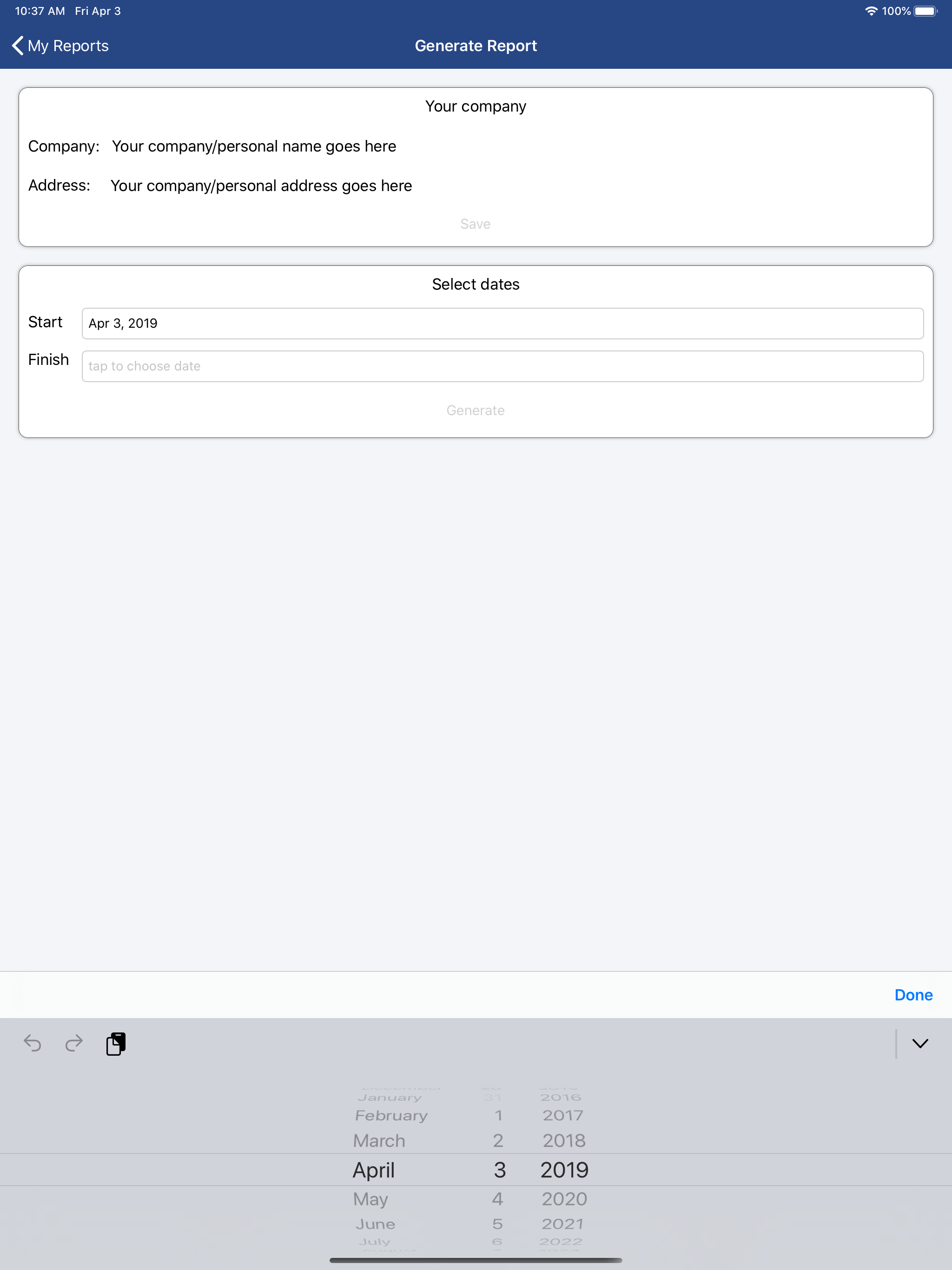Select March in the month wheel
The height and width of the screenshot is (1270, 952).
coord(378,1140)
